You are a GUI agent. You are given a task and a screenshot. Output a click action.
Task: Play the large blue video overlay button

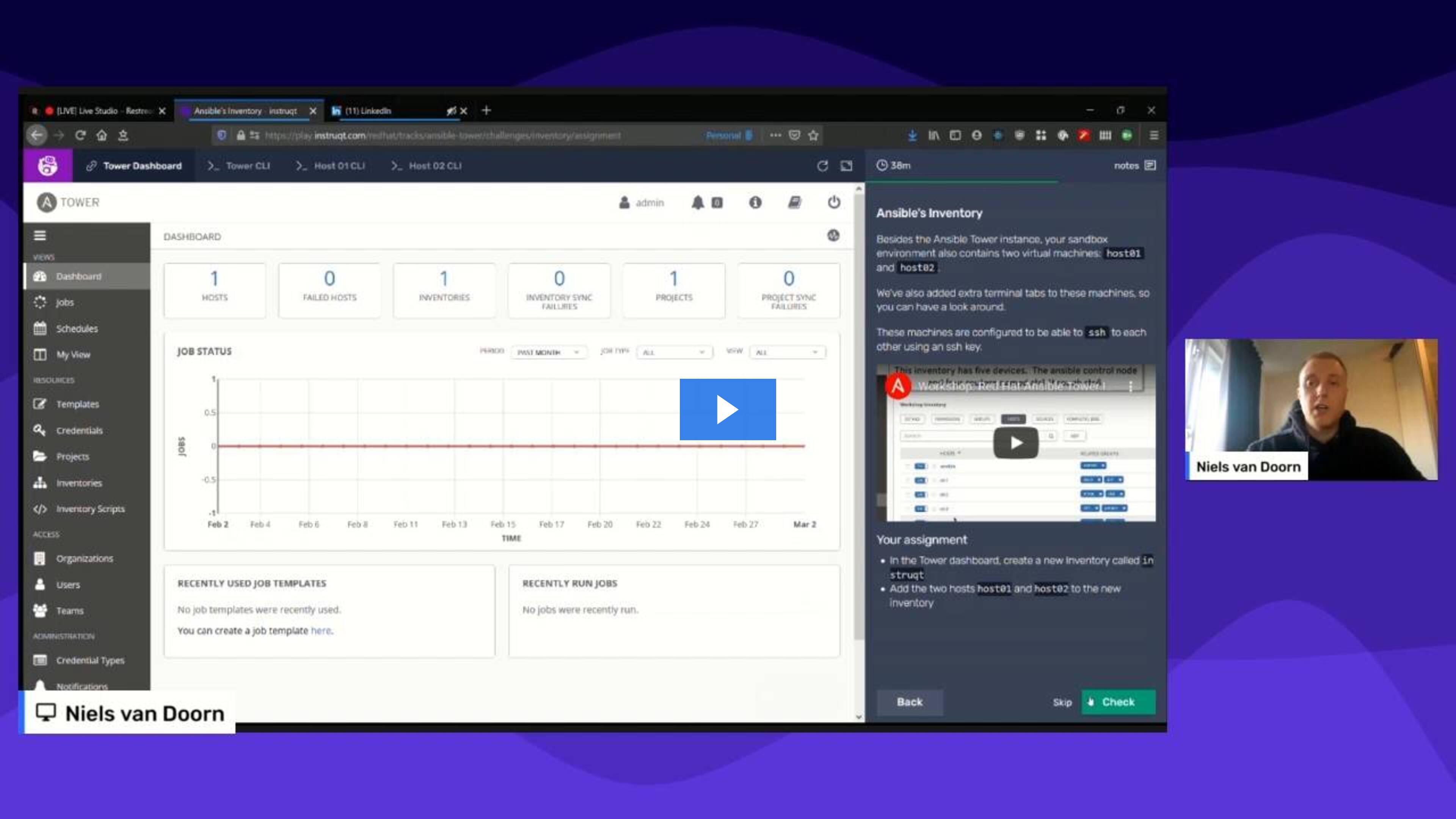(x=728, y=409)
